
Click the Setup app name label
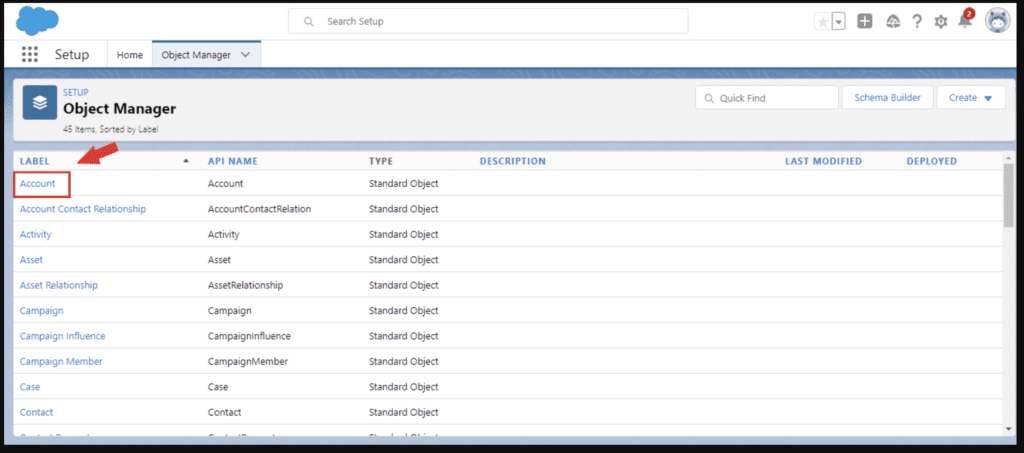coord(72,55)
